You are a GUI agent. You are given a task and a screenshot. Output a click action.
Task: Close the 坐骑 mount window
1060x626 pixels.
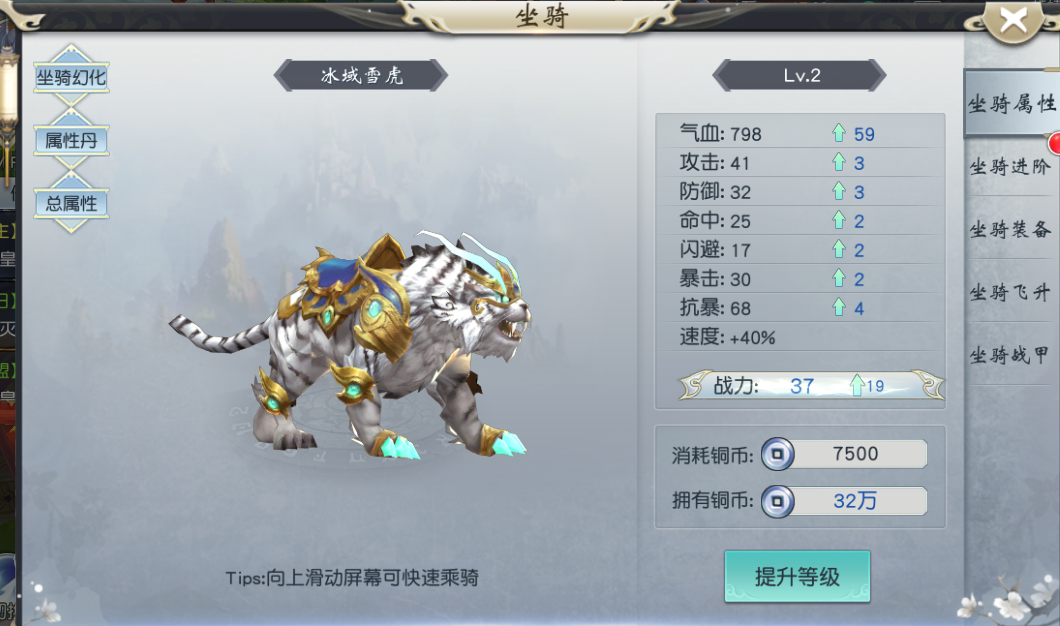click(x=1013, y=22)
